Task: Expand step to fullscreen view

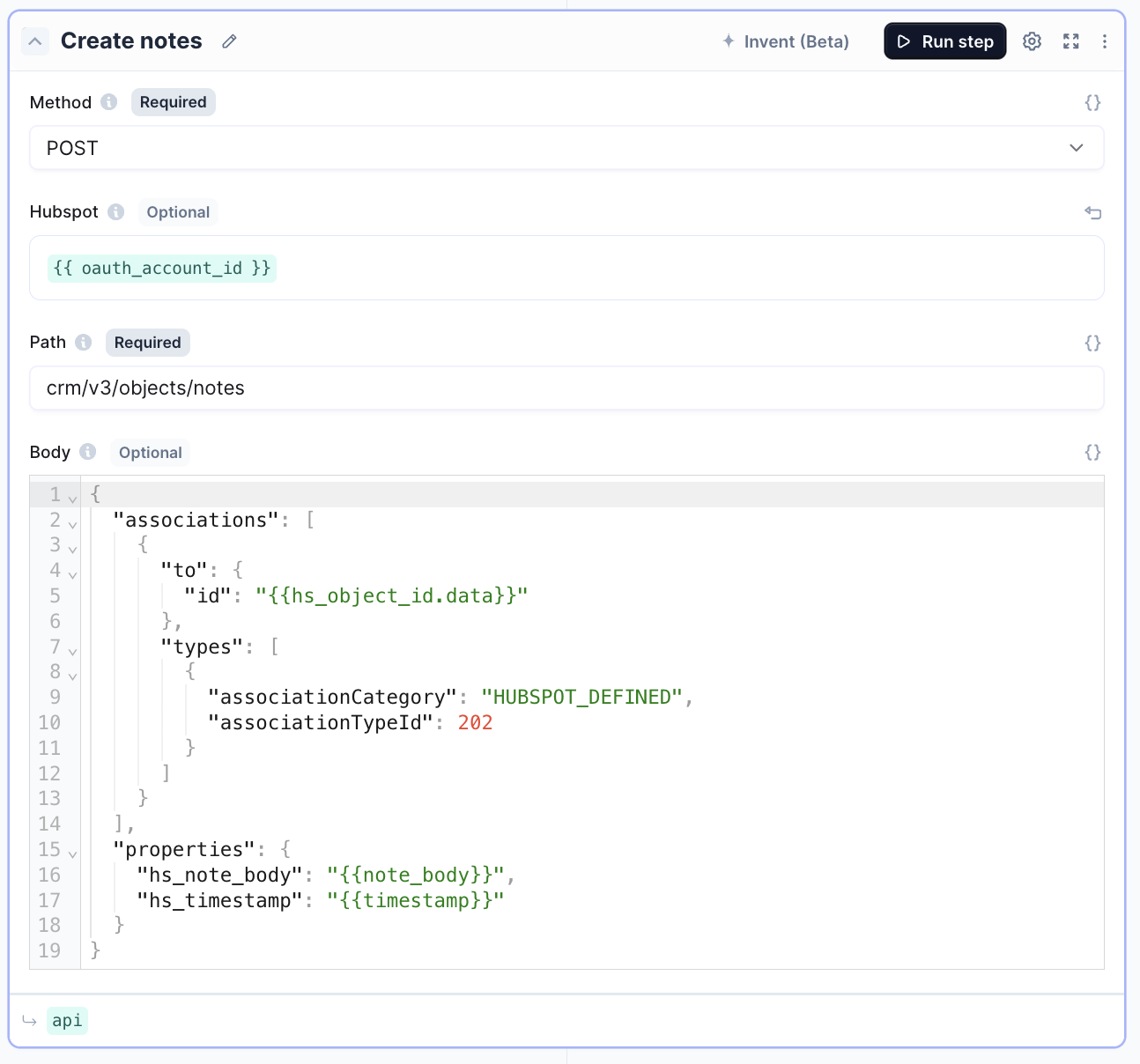Action: click(x=1071, y=41)
